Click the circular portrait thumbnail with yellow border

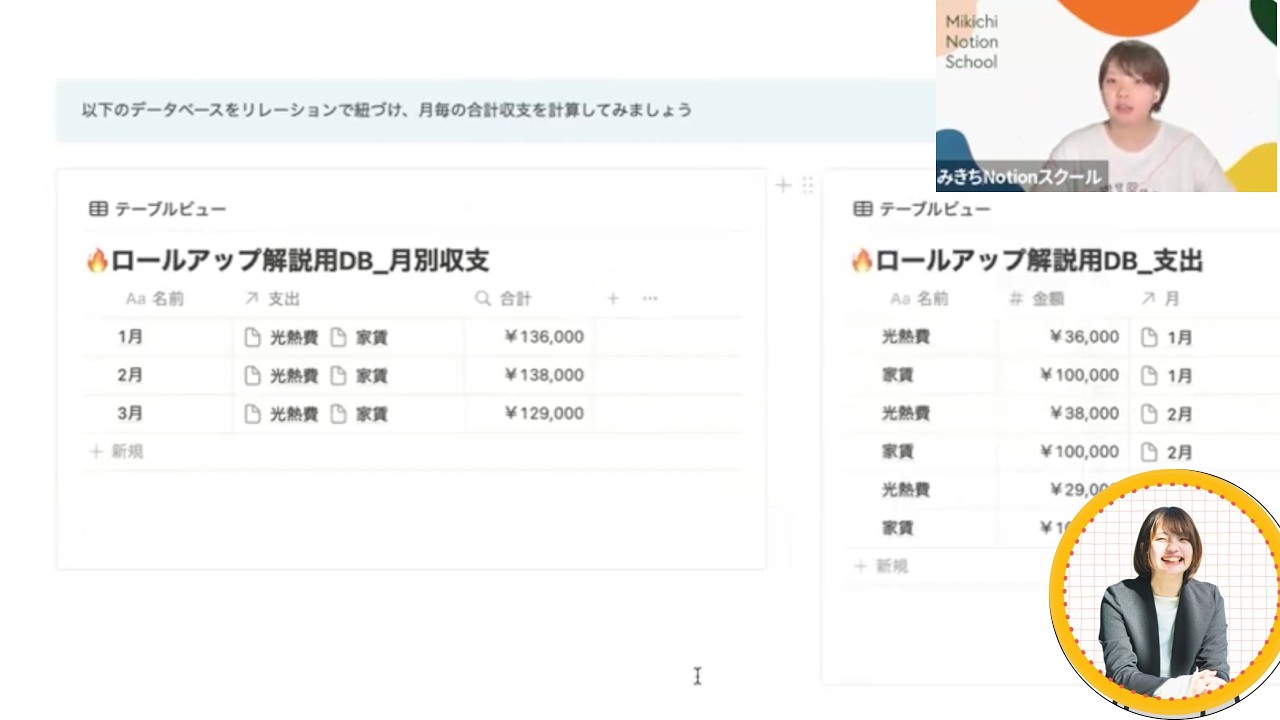pos(1165,594)
